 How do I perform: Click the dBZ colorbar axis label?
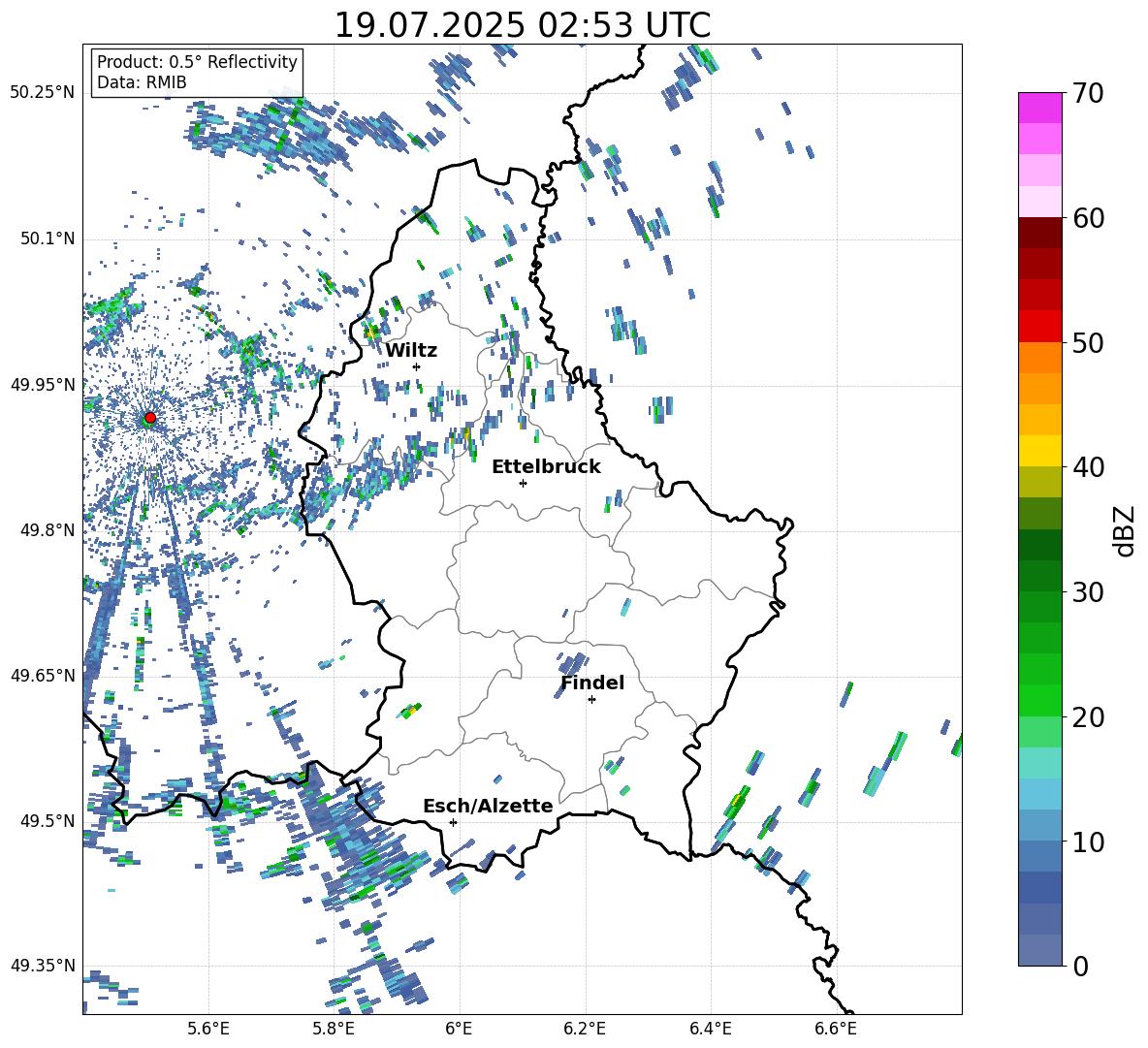(1125, 531)
